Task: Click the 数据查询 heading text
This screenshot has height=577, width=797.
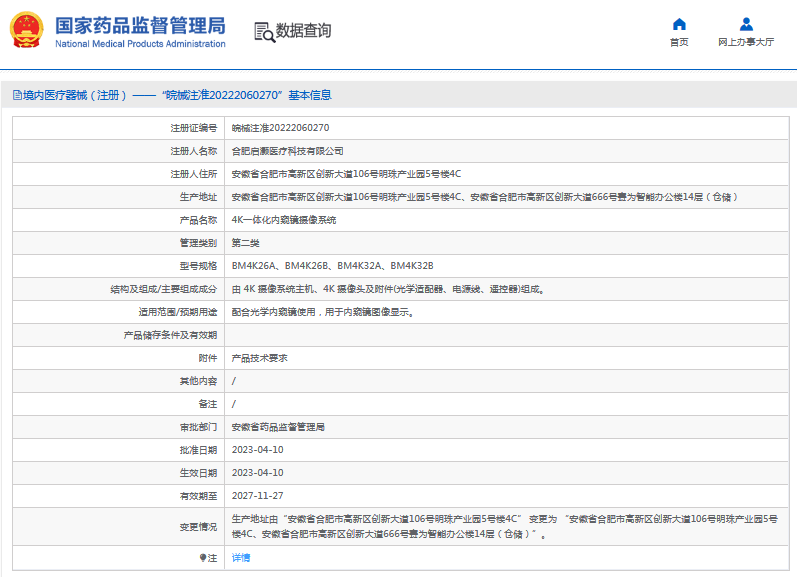Action: 304,32
